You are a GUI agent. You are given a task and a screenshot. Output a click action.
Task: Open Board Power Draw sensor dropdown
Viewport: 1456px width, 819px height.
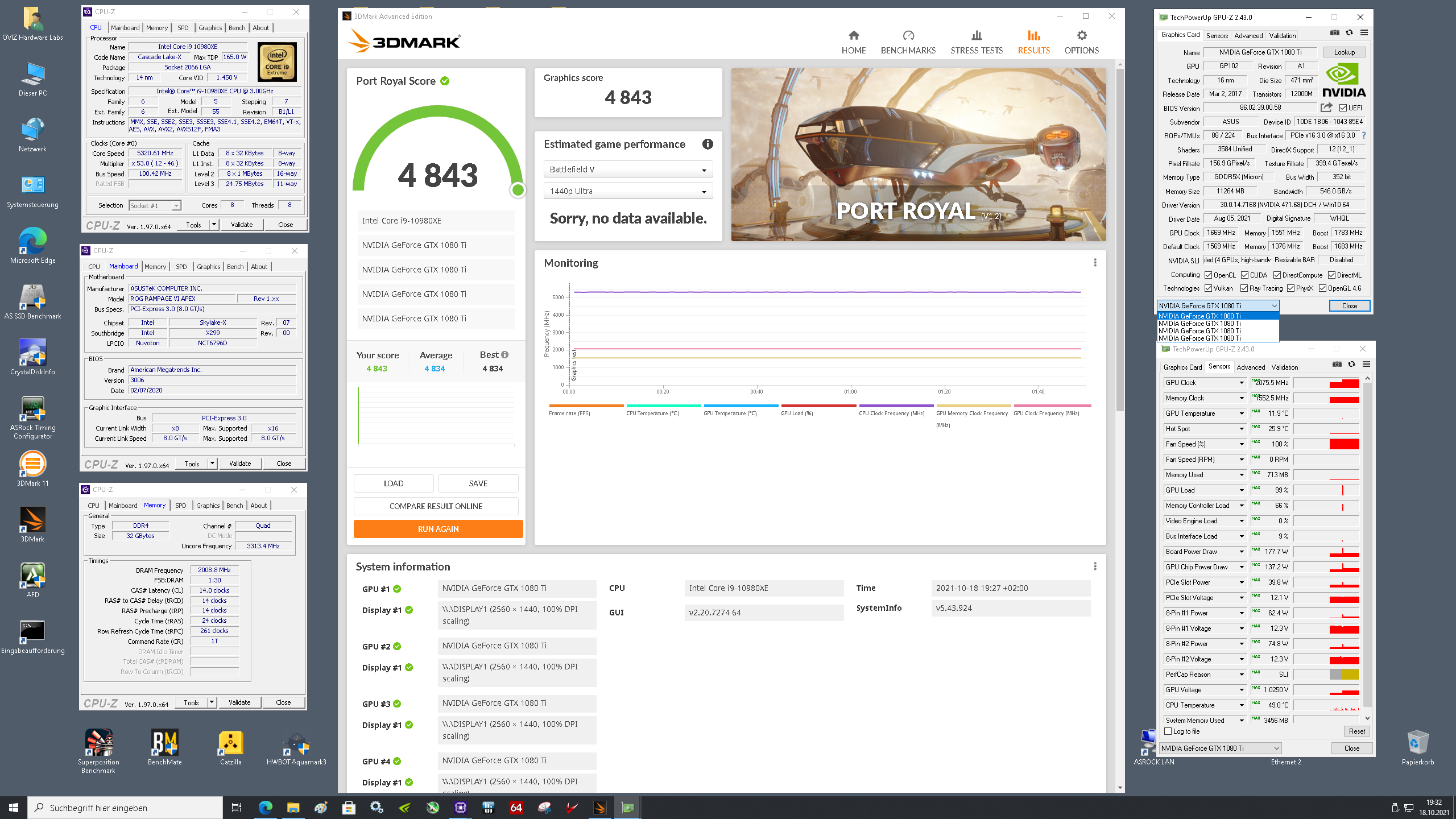(x=1242, y=552)
